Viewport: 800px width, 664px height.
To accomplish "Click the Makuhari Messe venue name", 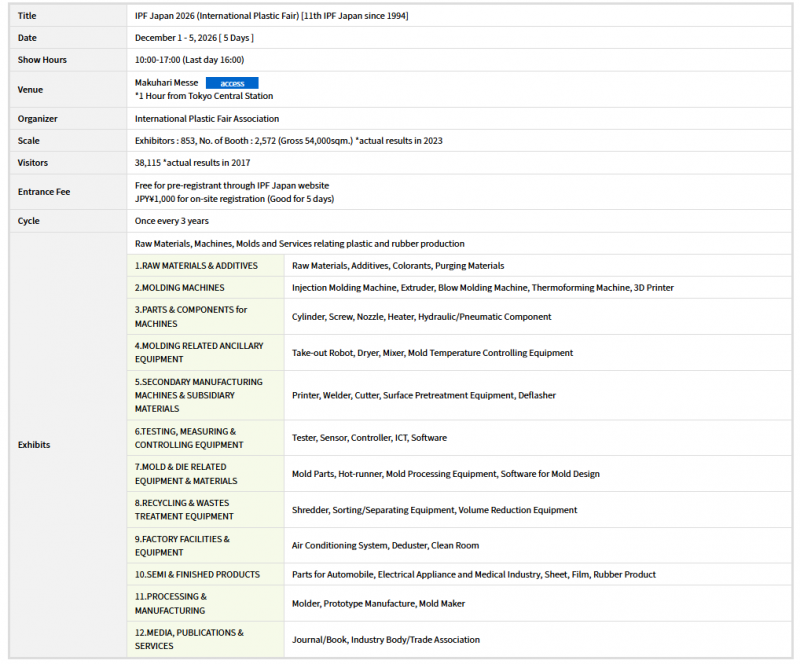I will tap(166, 83).
